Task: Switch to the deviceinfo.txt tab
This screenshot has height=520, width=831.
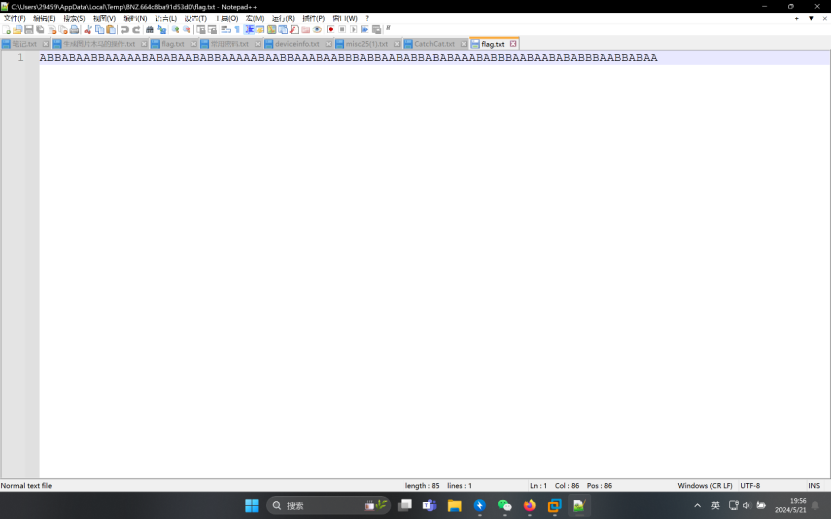Action: (x=298, y=44)
